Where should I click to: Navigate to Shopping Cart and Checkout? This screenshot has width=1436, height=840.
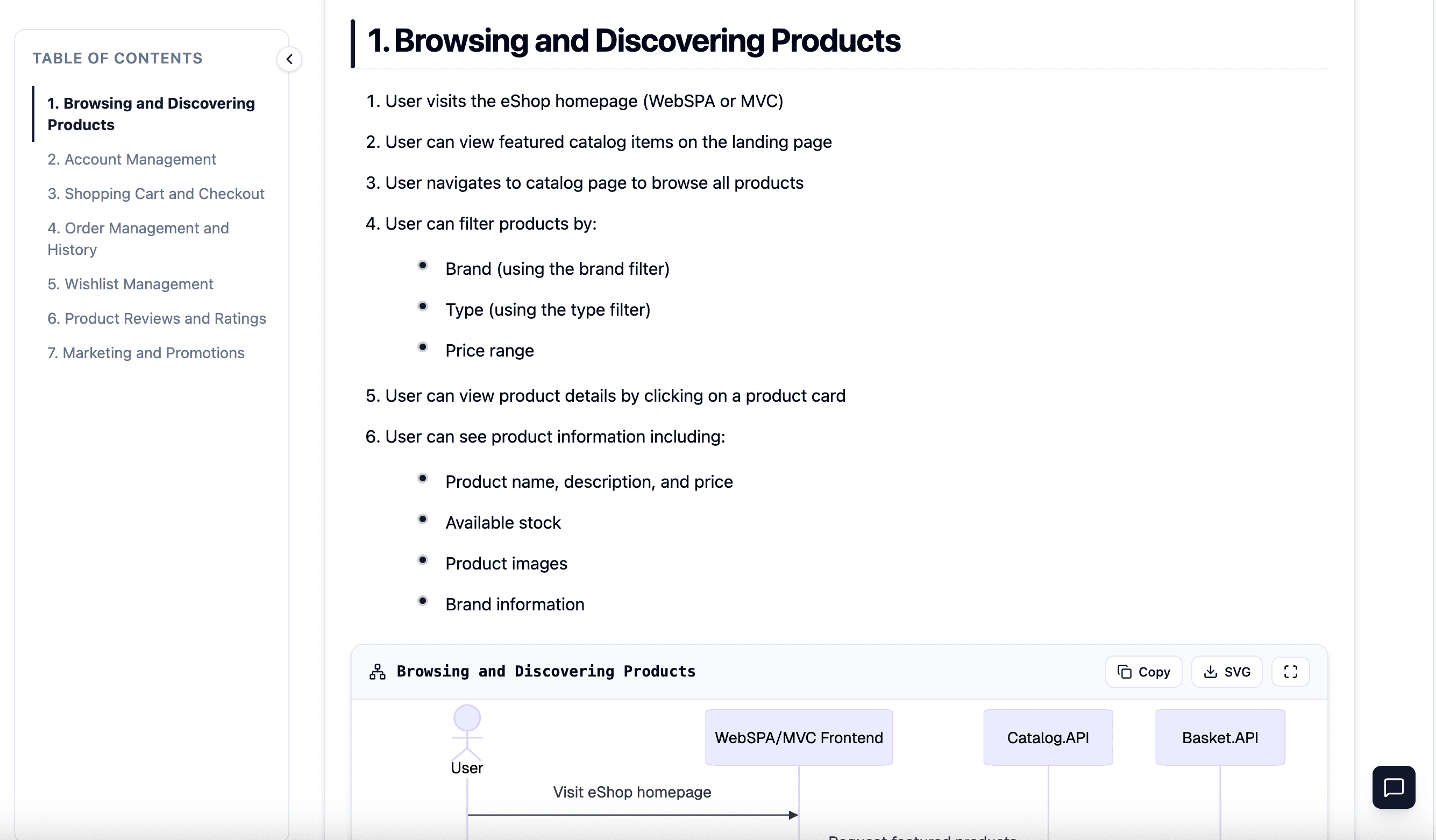point(156,194)
